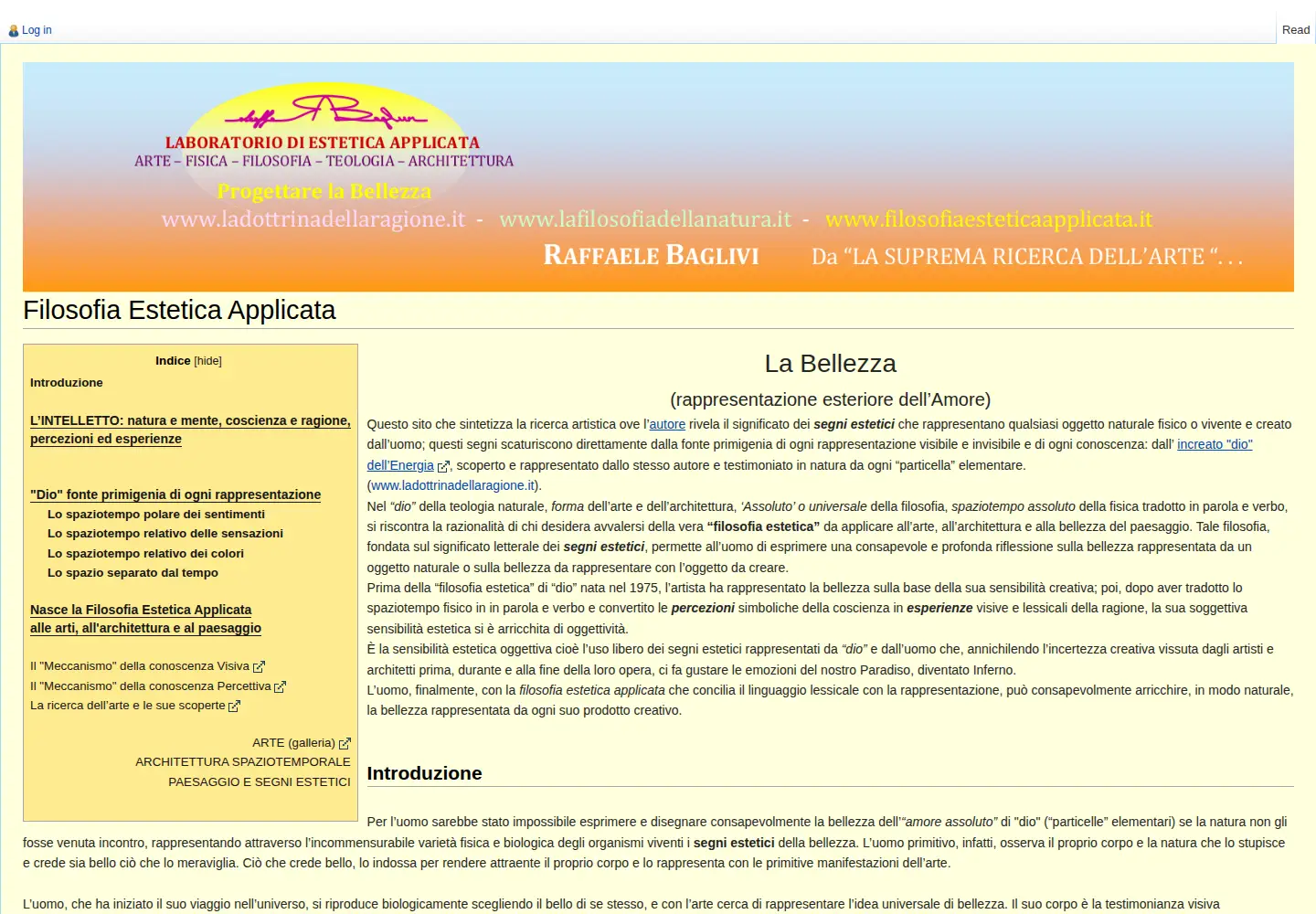Go to "Dio" fonte primigenia di ogni rappresentazione

175,494
